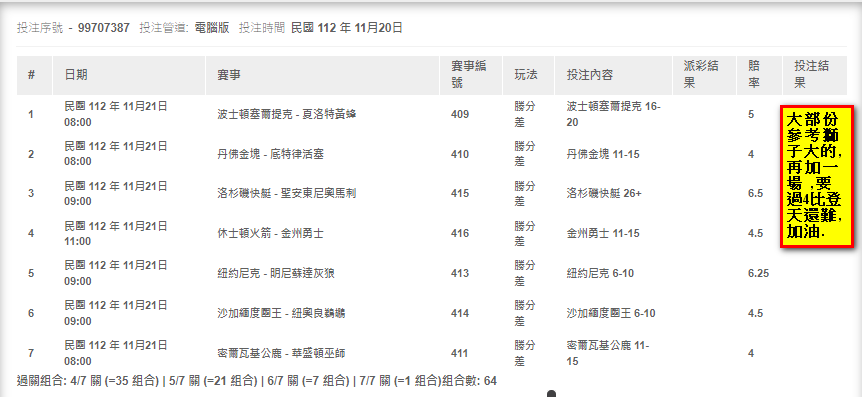The image size is (862, 397).
Task: Select the match 密爾瓦基公鹿 - 華盛頓巫師
Action: click(x=281, y=353)
